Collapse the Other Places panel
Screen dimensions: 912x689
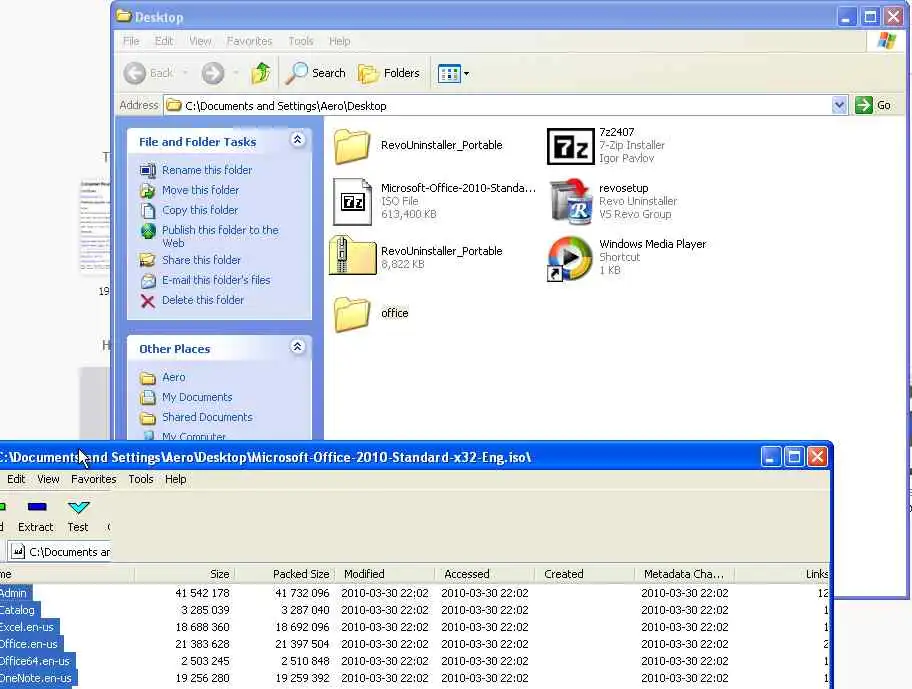(297, 347)
